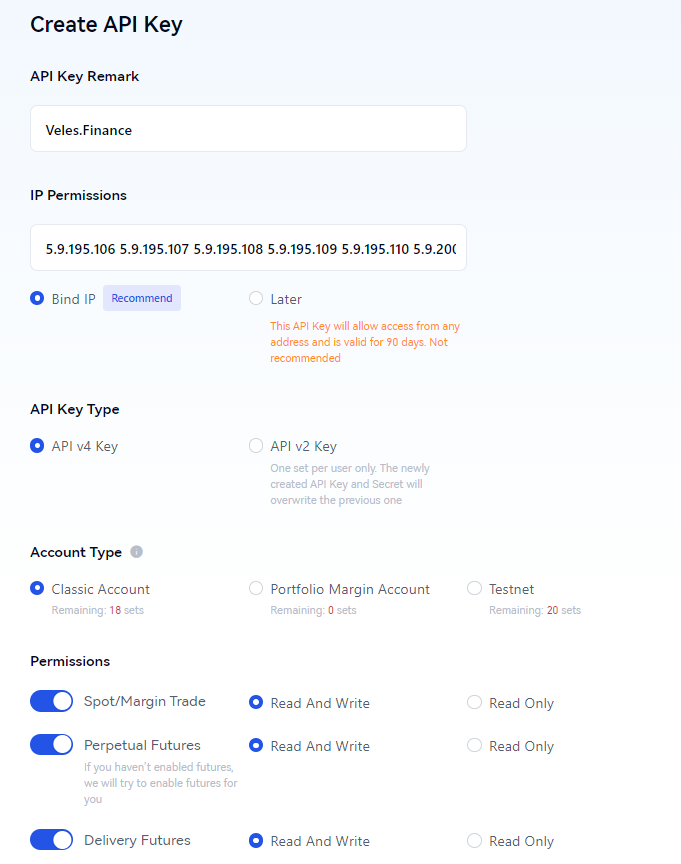Set Spot/Margin Trade to Read Only
This screenshot has height=864, width=681.
tap(474, 703)
